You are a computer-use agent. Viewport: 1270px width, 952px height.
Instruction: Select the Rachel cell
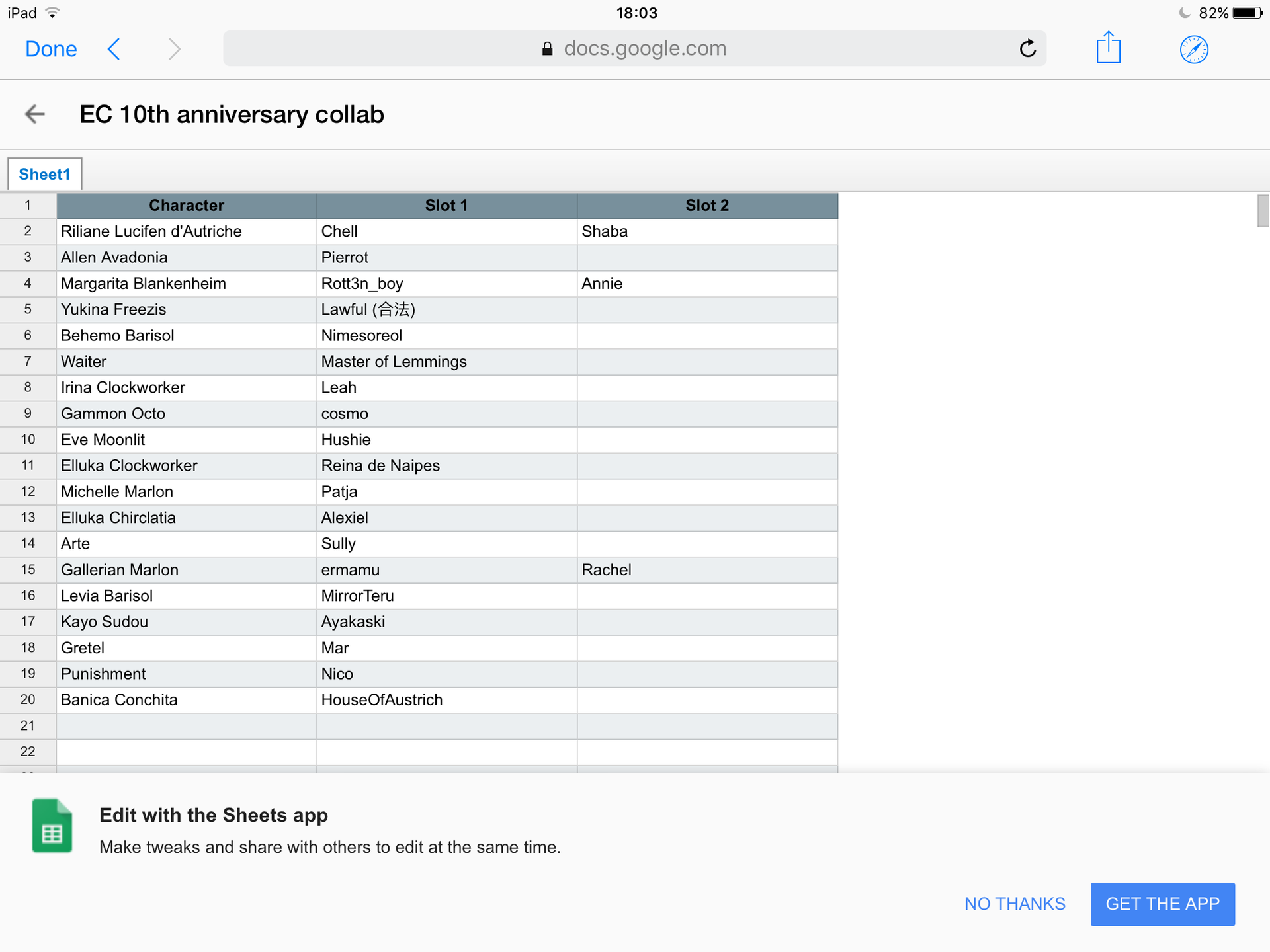click(707, 570)
